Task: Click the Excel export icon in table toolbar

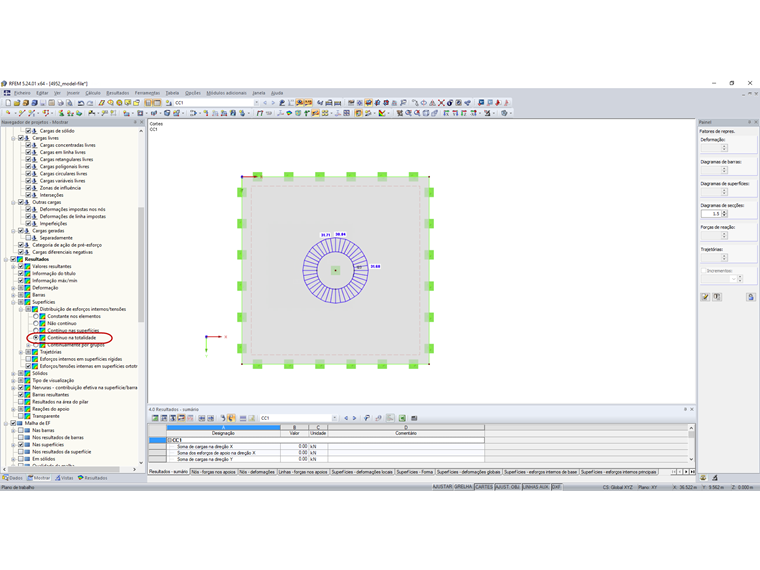Action: coord(402,418)
